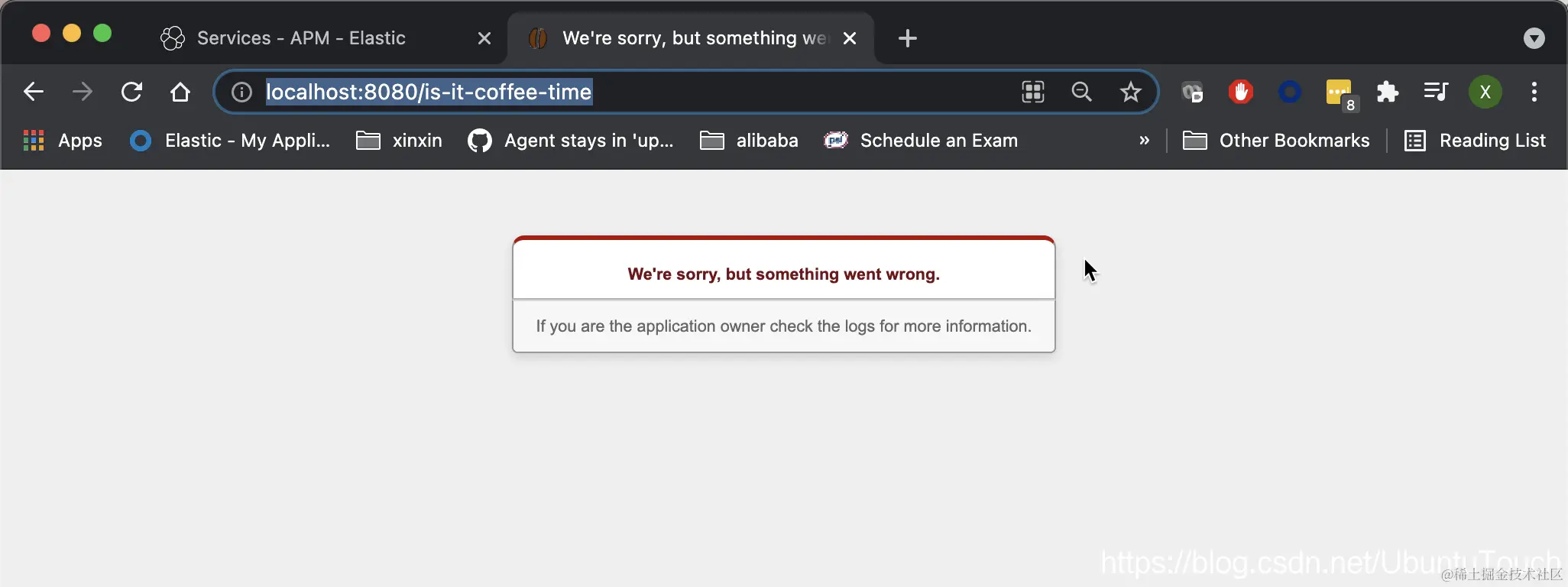Click the red hand ad blocker extension
Image resolution: width=1568 pixels, height=587 pixels.
[x=1240, y=92]
